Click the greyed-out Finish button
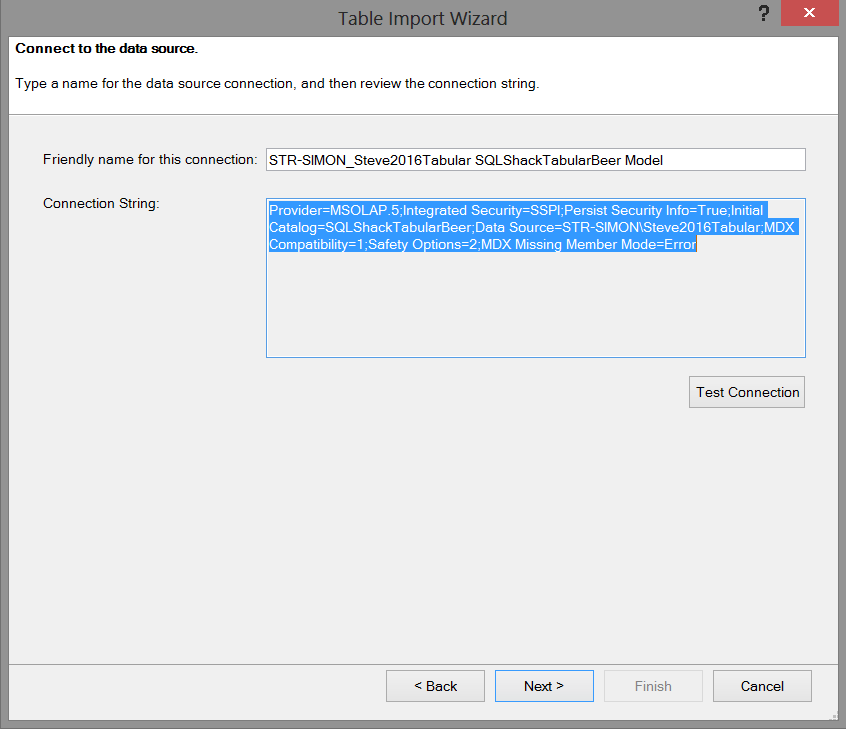The image size is (846, 729). point(653,686)
